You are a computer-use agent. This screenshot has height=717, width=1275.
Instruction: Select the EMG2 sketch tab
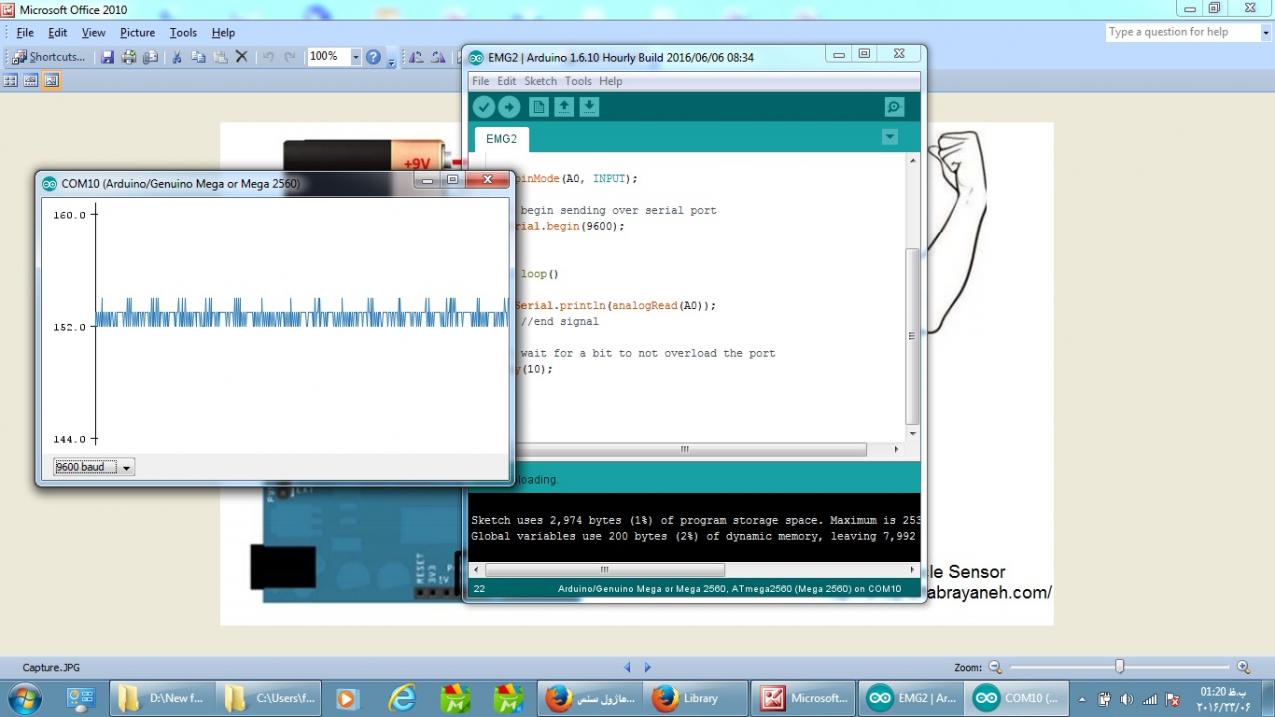click(502, 139)
